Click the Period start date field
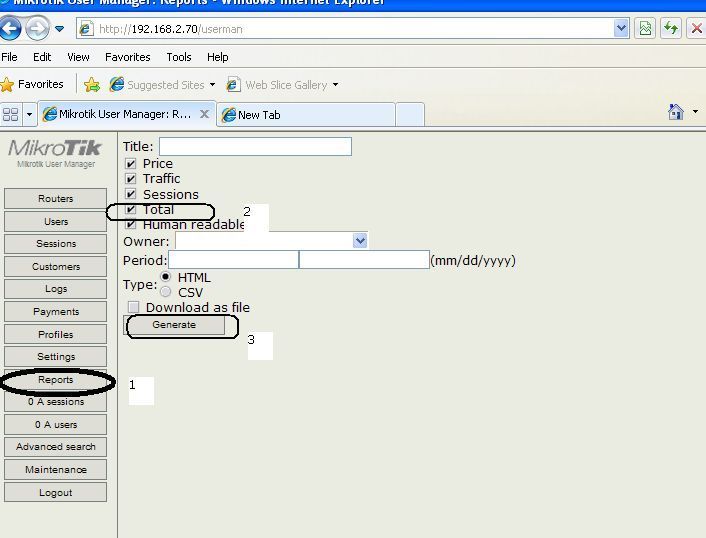This screenshot has width=706, height=538. pyautogui.click(x=233, y=260)
